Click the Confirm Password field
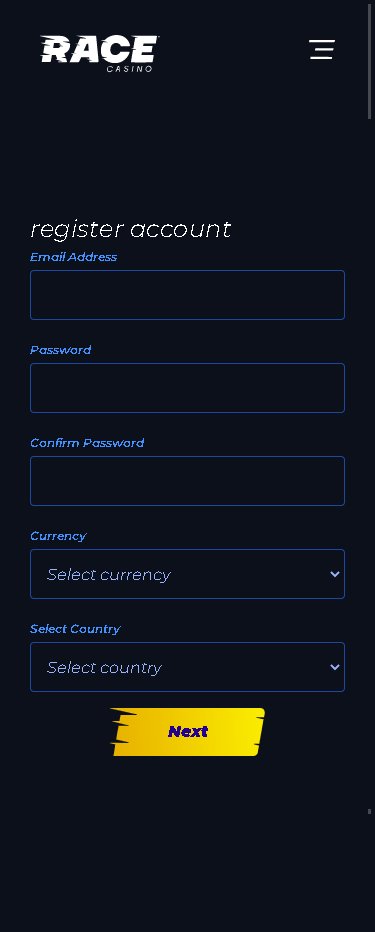The height and width of the screenshot is (932, 375). pos(187,481)
